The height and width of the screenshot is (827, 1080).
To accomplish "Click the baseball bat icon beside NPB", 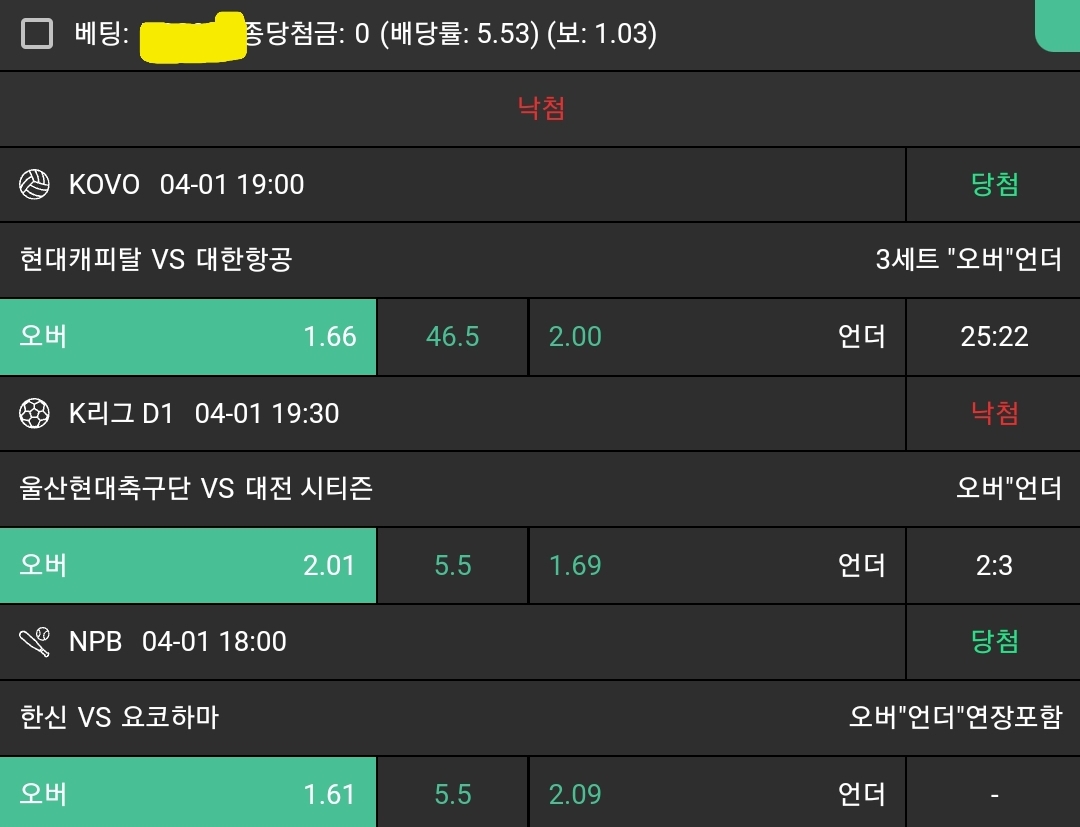I will [35, 641].
